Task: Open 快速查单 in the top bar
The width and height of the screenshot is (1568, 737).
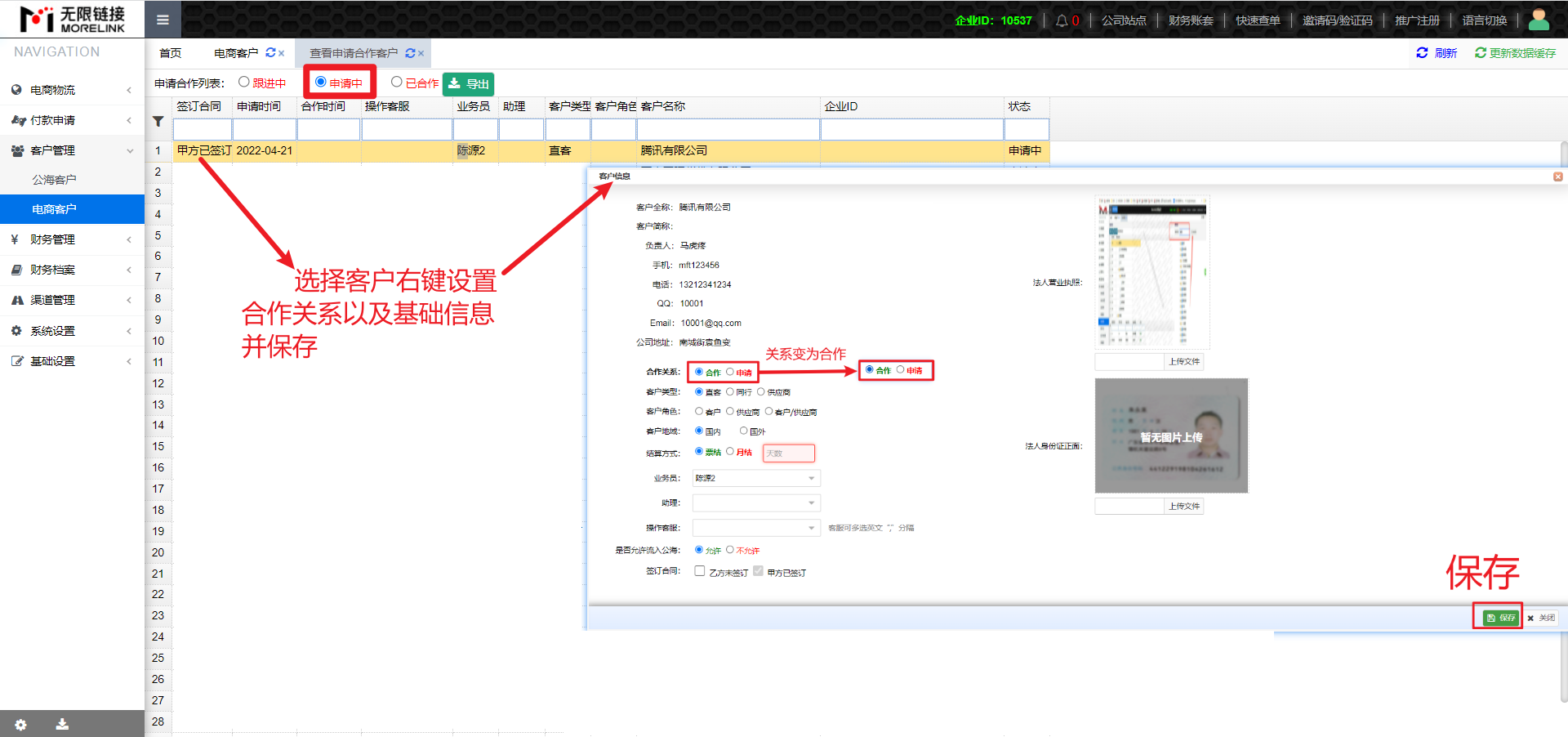Action: (x=1258, y=20)
